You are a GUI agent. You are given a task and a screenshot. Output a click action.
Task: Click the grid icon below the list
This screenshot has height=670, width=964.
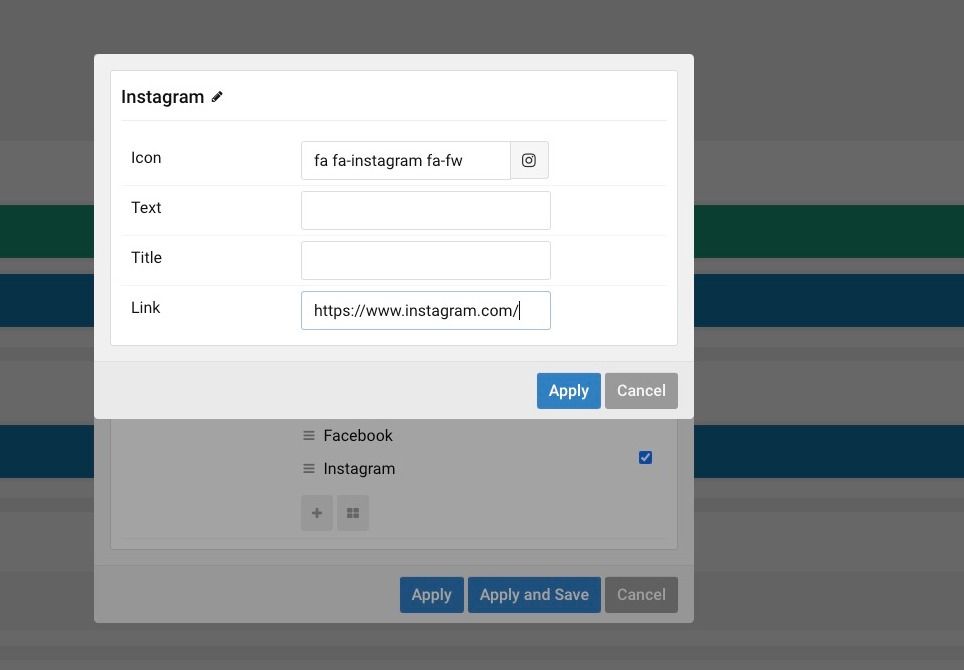coord(353,513)
